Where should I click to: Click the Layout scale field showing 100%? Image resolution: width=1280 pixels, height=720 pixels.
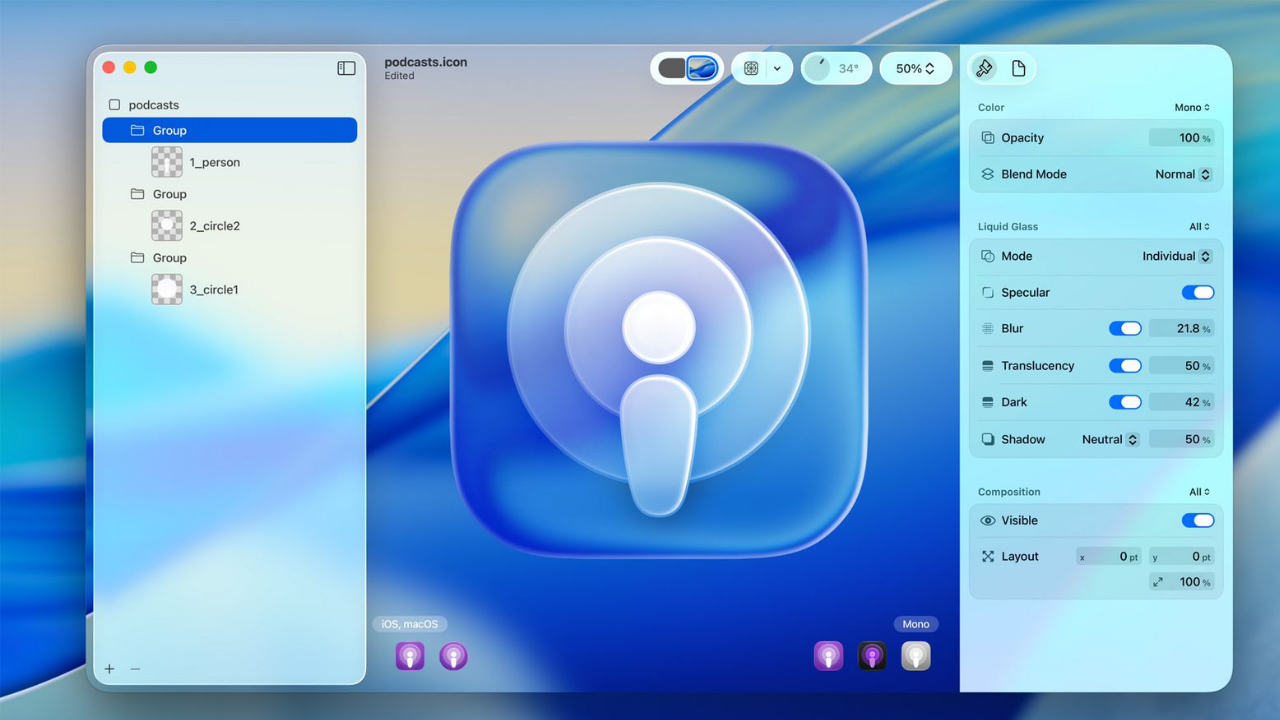click(x=1182, y=582)
